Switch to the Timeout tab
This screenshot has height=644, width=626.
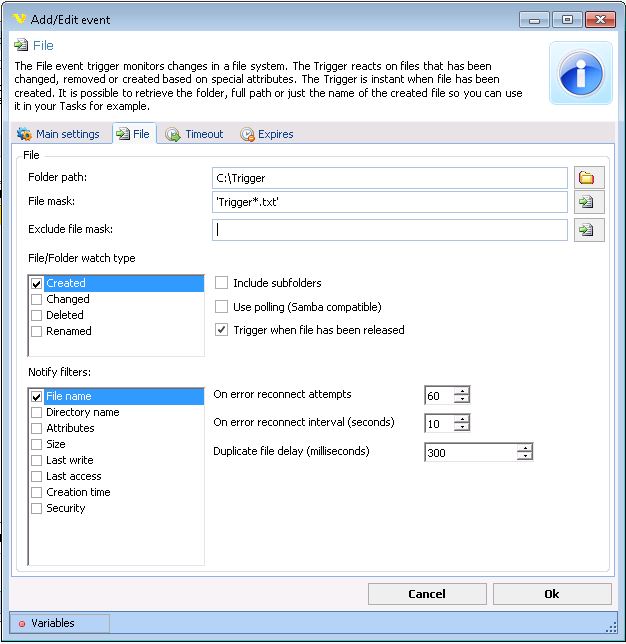195,134
